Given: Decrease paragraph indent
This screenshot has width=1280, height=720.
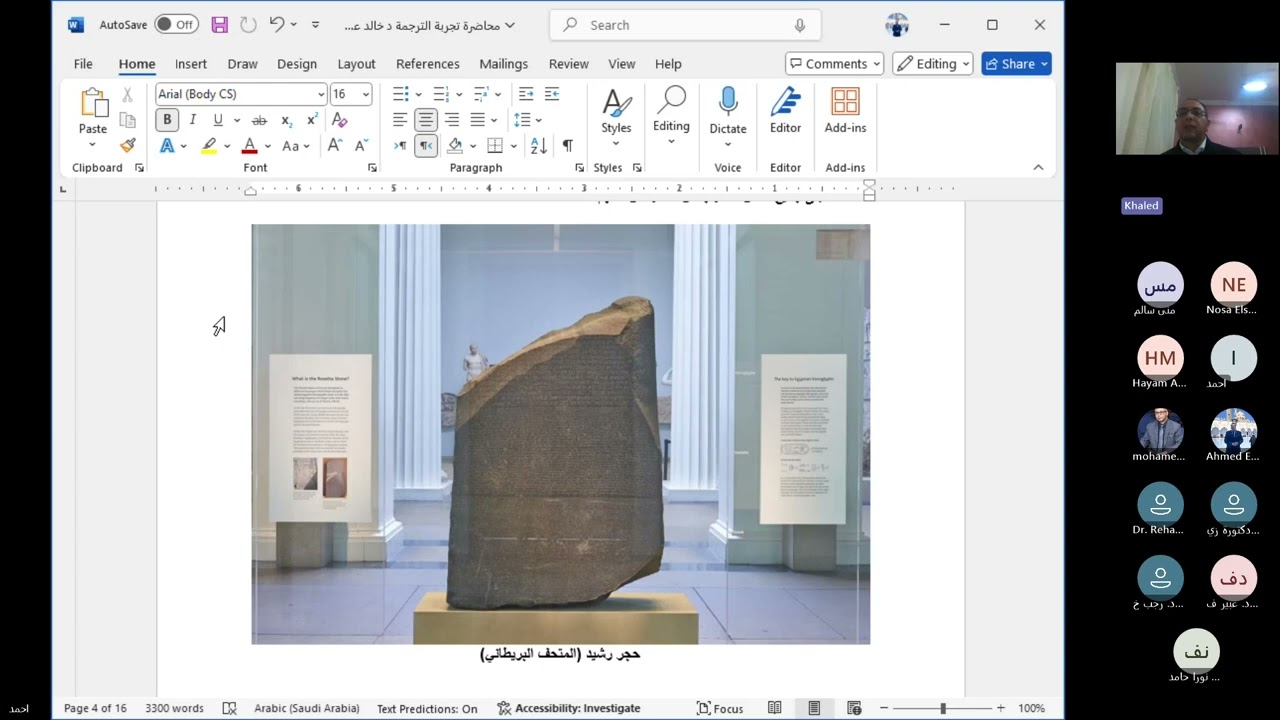Looking at the screenshot, I should tap(526, 94).
